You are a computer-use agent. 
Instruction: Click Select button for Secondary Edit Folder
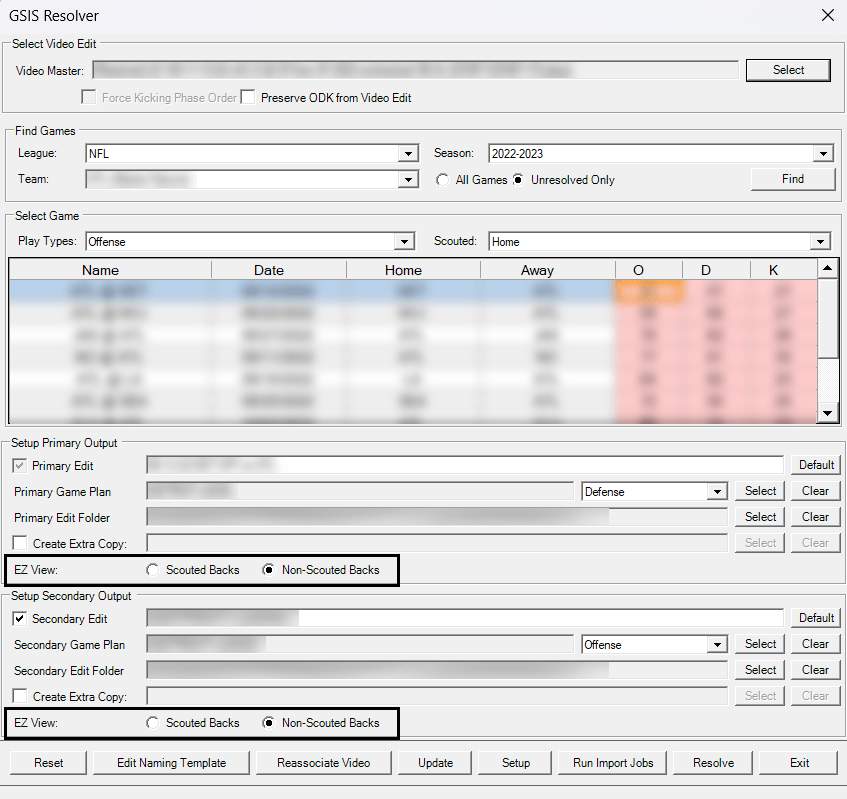[x=760, y=670]
